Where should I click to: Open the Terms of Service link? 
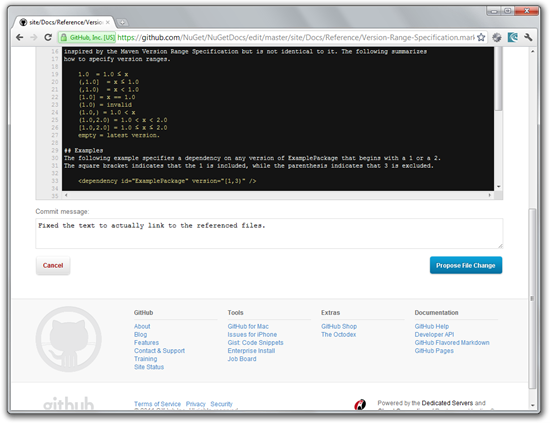click(x=157, y=404)
